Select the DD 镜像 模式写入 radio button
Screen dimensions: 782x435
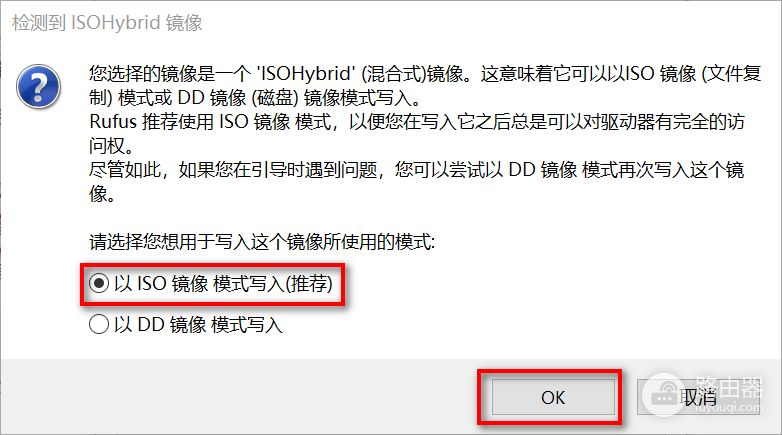[x=99, y=324]
